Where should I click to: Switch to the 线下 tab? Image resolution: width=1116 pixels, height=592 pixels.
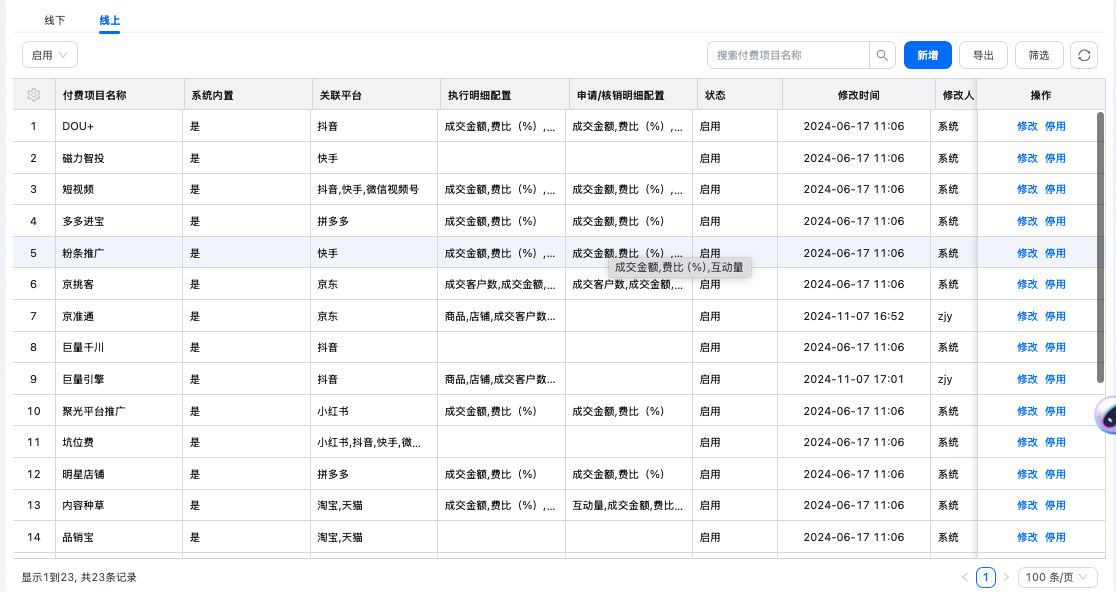click(x=55, y=20)
